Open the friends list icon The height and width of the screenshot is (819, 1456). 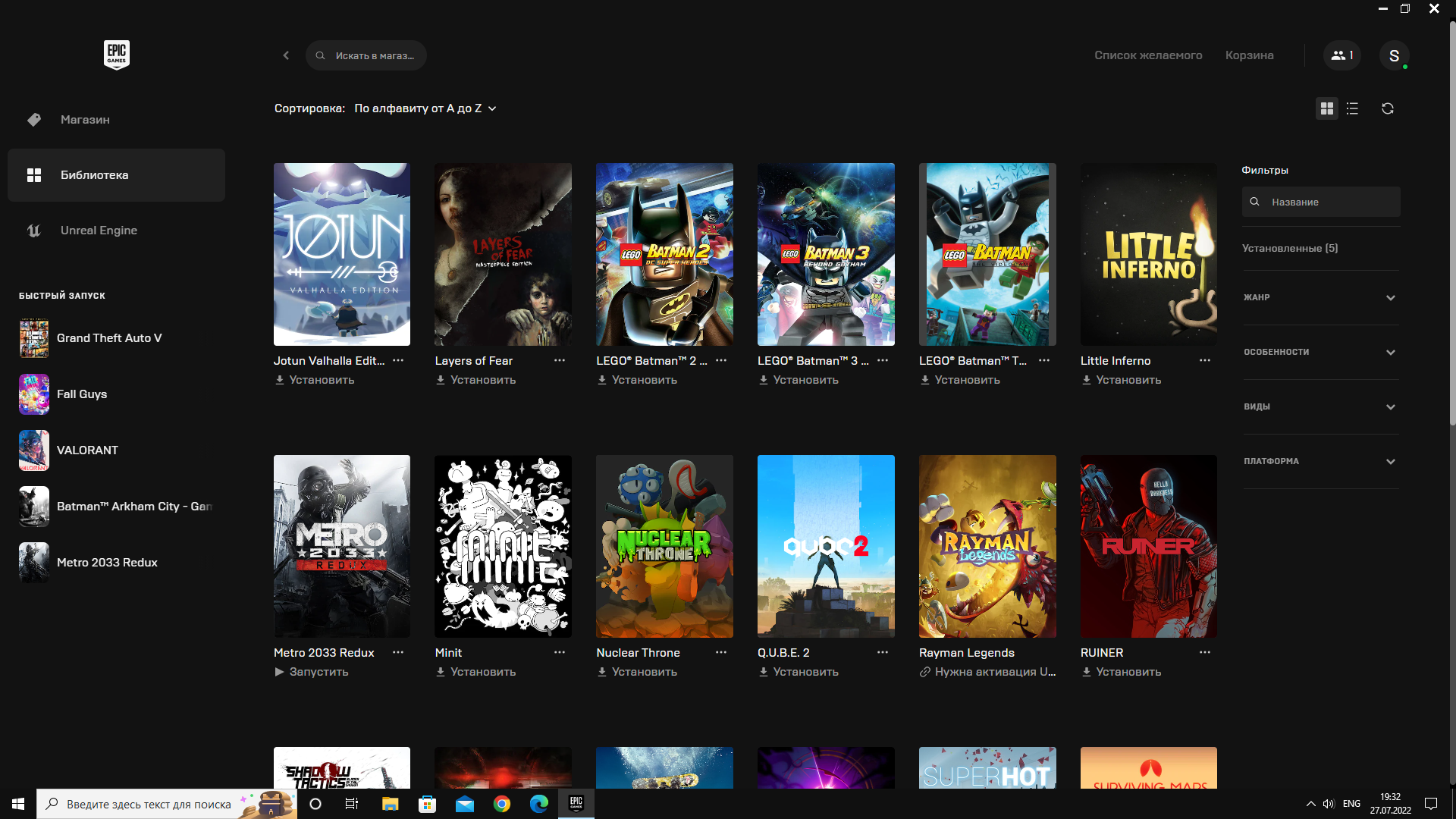coord(1341,55)
